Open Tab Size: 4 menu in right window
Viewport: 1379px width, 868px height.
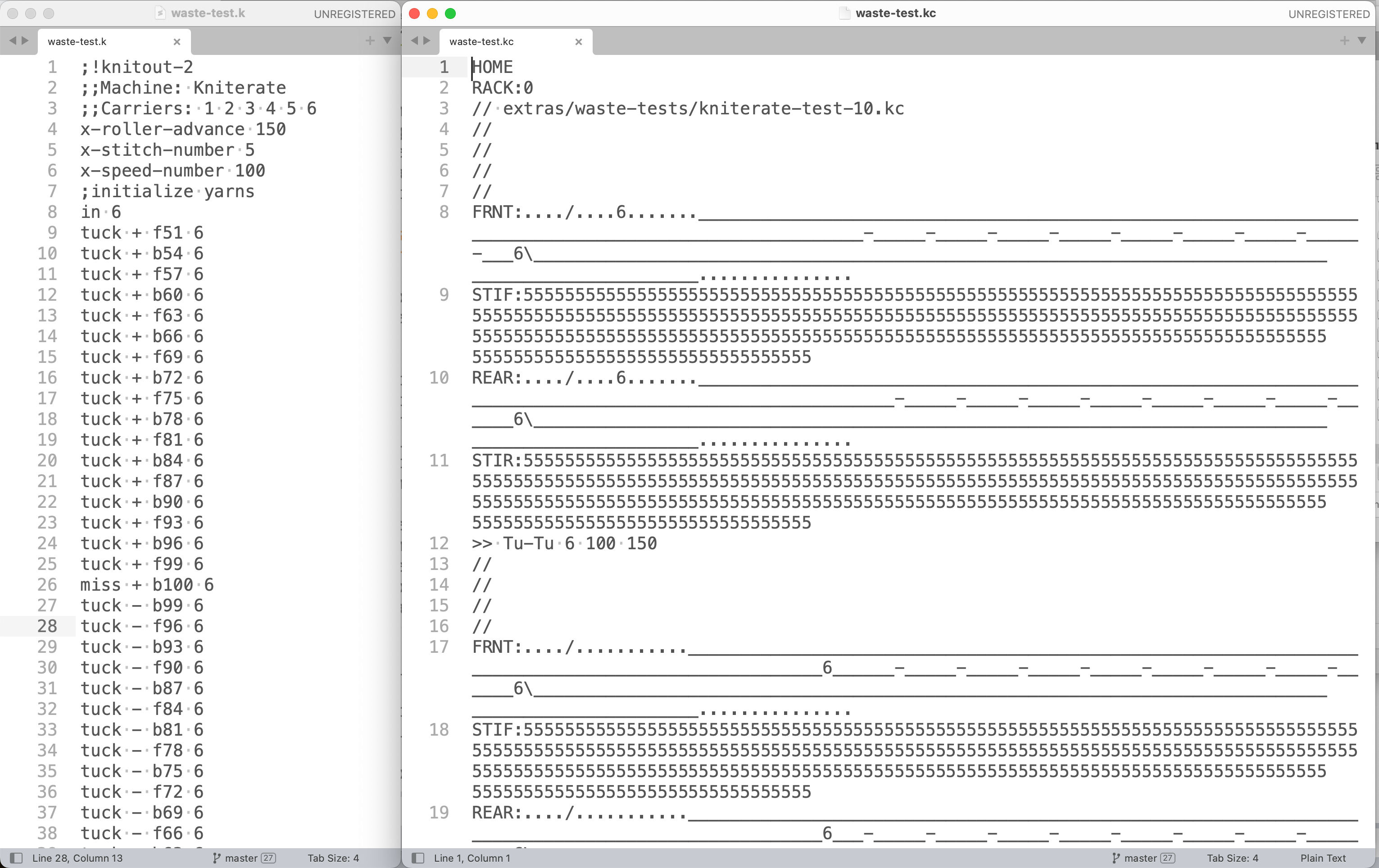(1232, 858)
